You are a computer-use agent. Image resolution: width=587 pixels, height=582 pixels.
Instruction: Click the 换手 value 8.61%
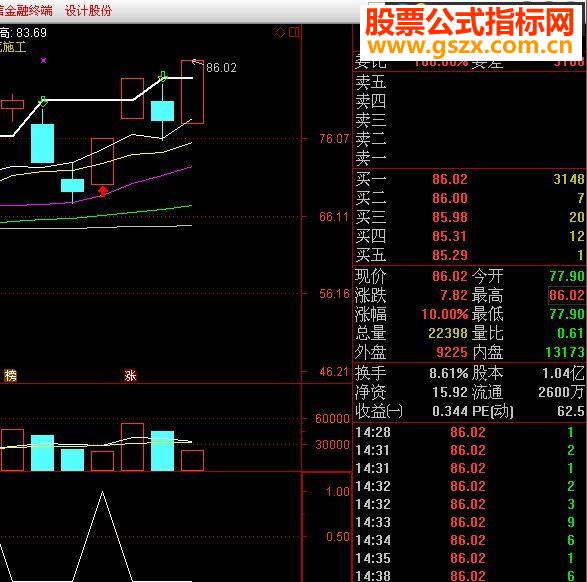coord(448,373)
